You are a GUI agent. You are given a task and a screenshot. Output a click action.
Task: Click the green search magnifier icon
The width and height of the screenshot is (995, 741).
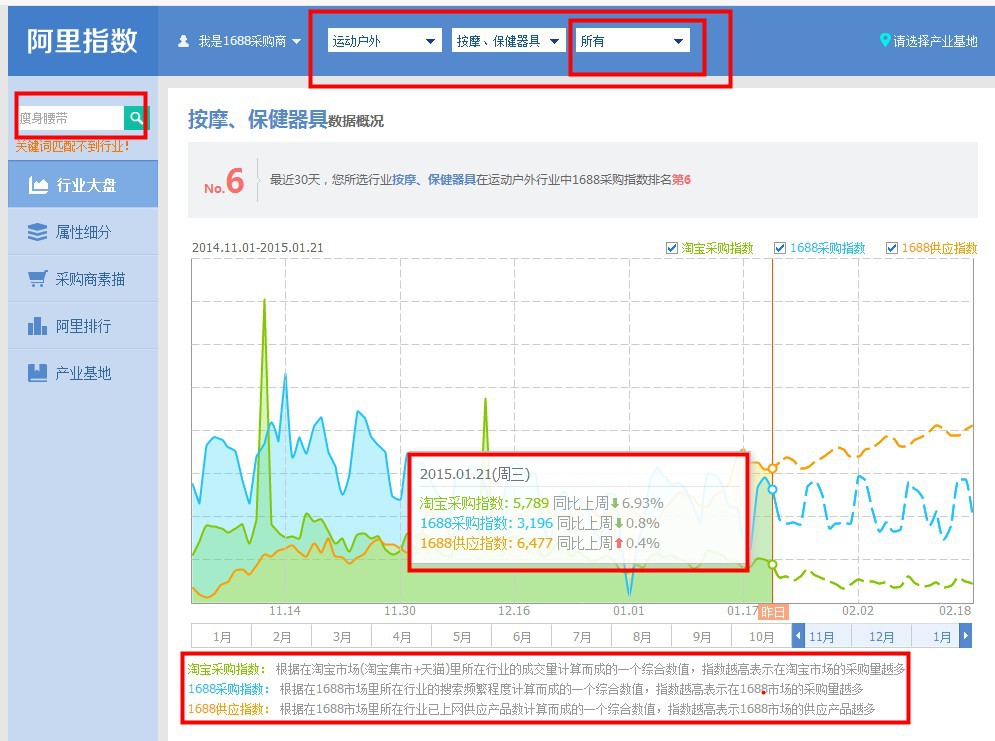point(135,117)
